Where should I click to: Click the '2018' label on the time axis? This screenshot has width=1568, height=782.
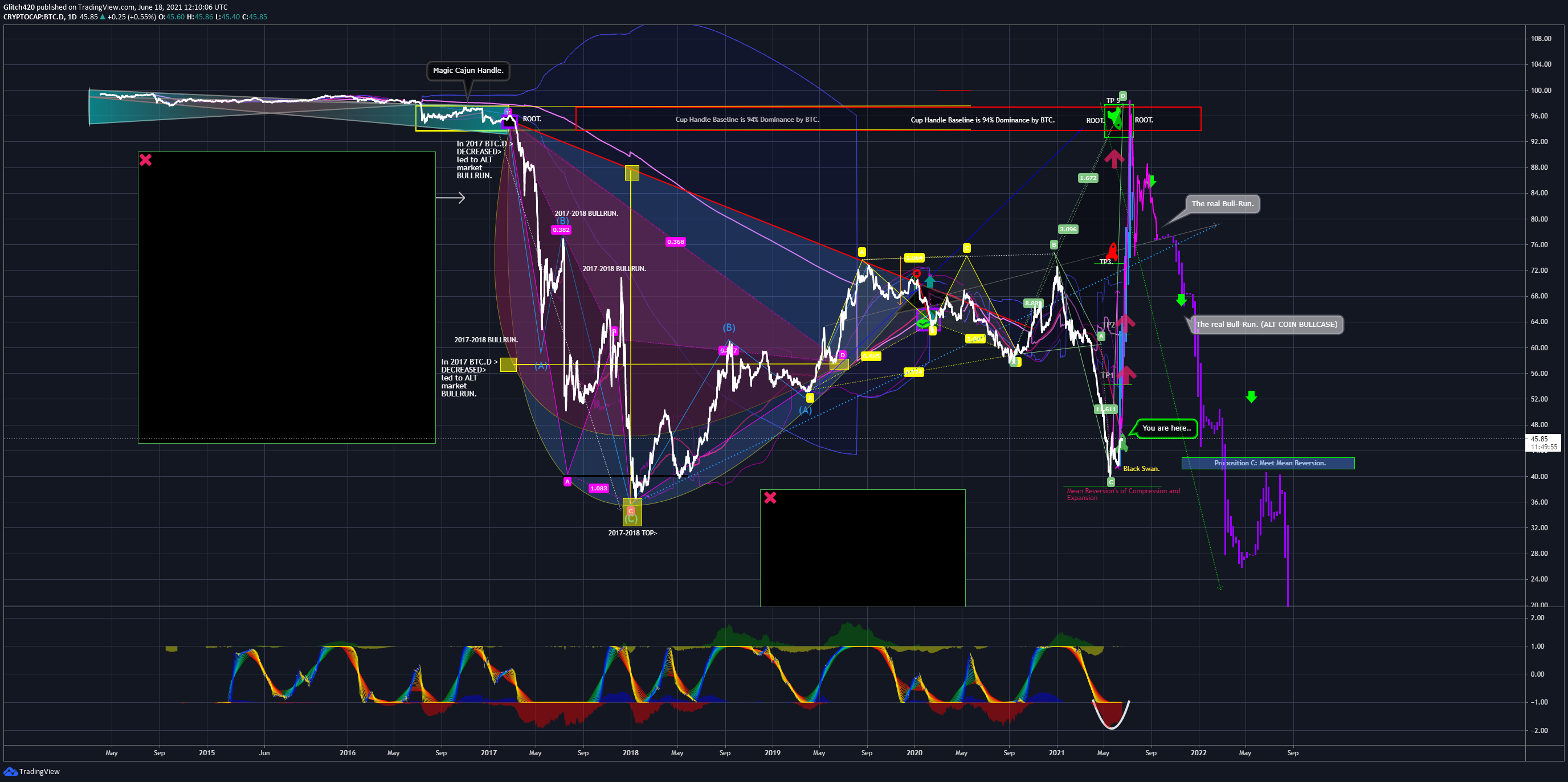pyautogui.click(x=631, y=753)
